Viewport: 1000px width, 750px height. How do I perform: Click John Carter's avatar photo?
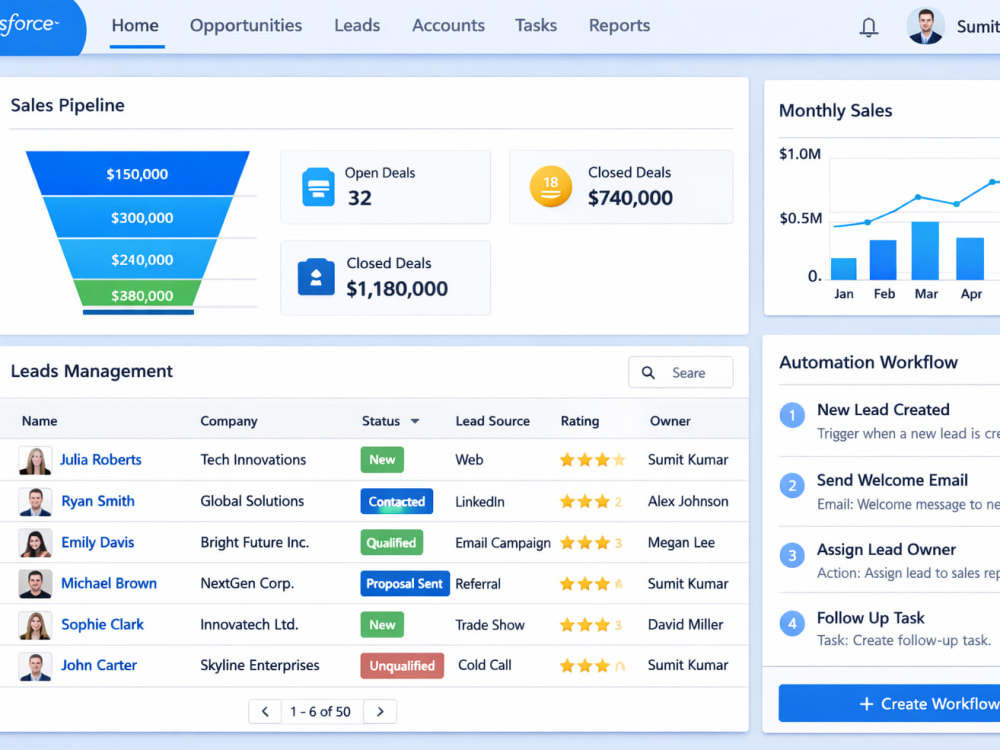coord(35,666)
